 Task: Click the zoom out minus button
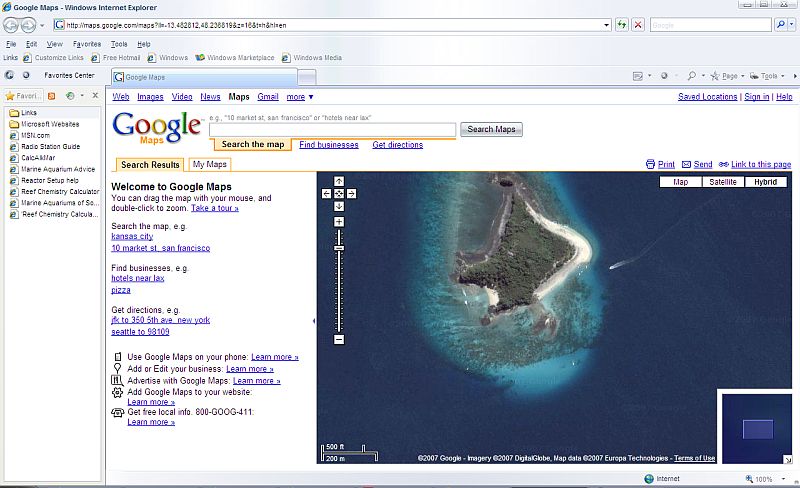pos(339,340)
